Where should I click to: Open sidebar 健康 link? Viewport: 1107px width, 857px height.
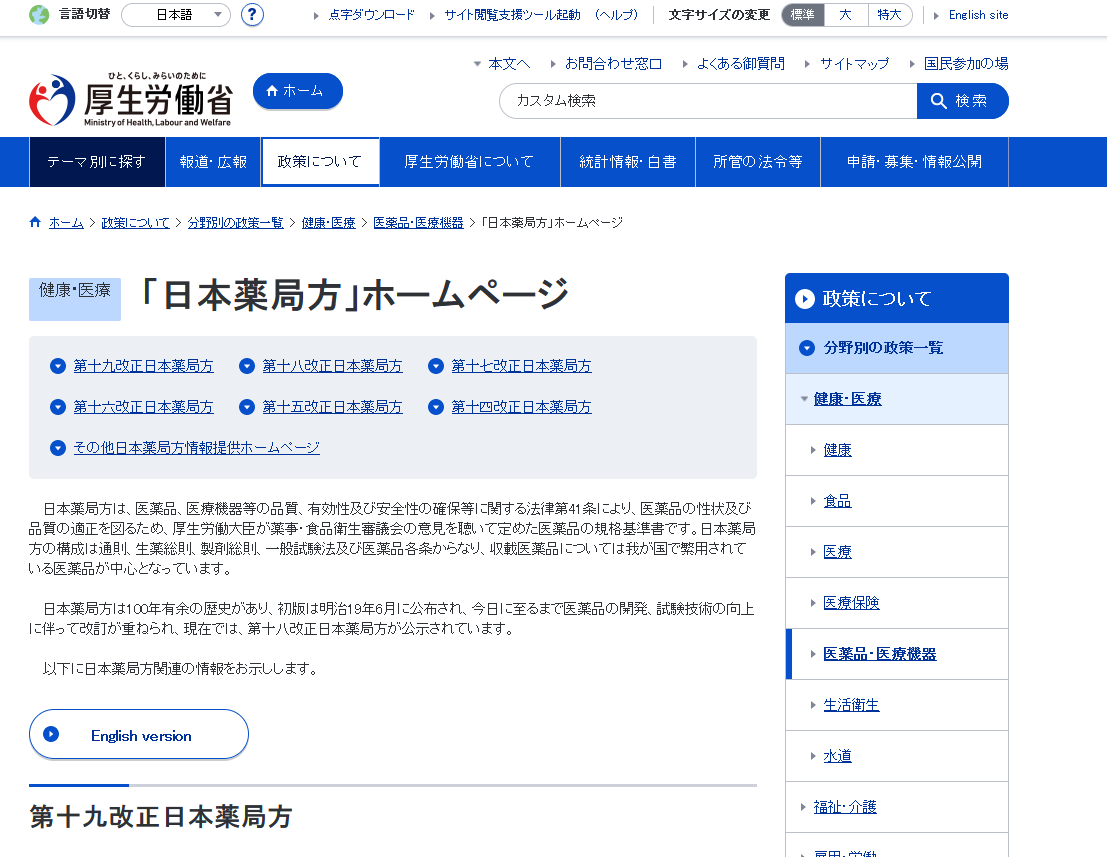[x=837, y=450]
